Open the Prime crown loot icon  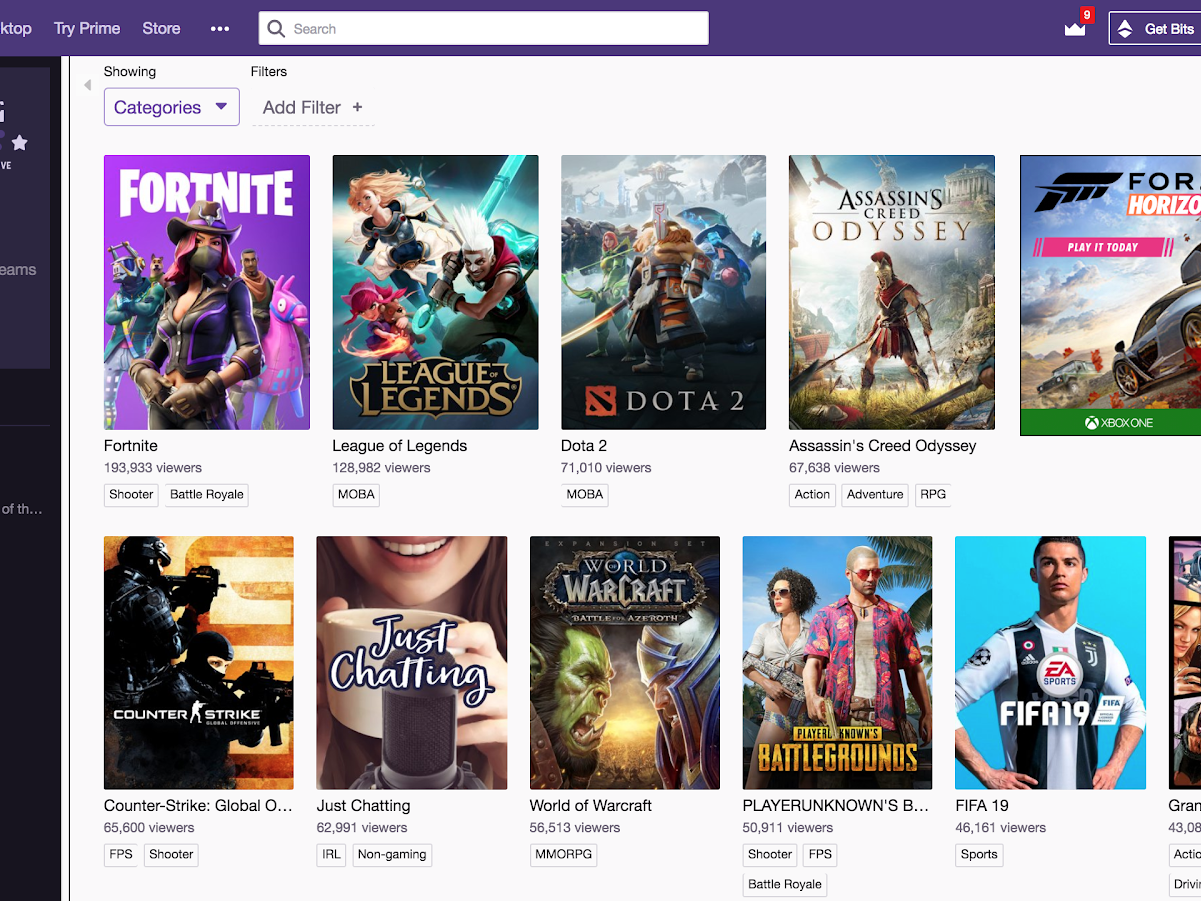[1075, 29]
